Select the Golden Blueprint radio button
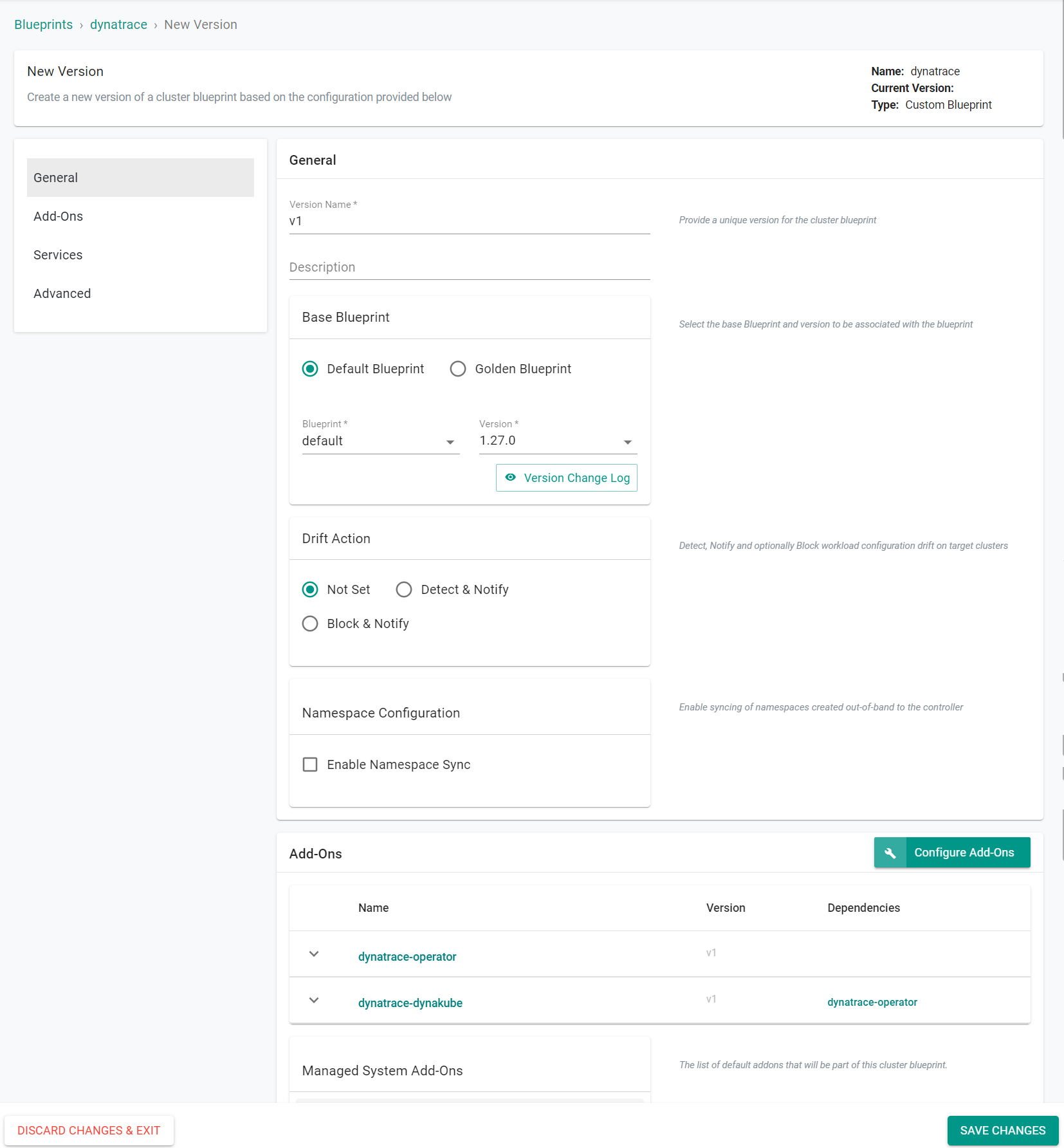Screen dimensions: 1064x1148 pos(458,369)
